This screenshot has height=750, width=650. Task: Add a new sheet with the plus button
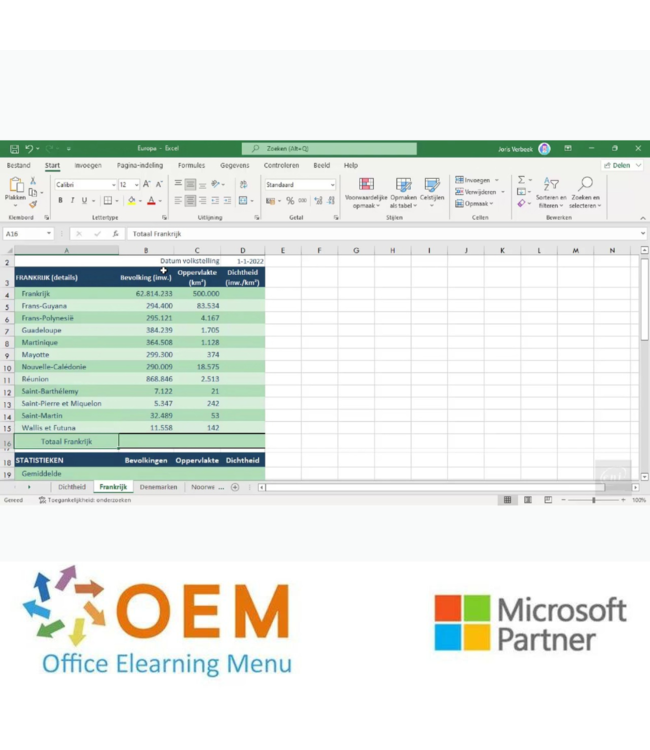pos(235,487)
